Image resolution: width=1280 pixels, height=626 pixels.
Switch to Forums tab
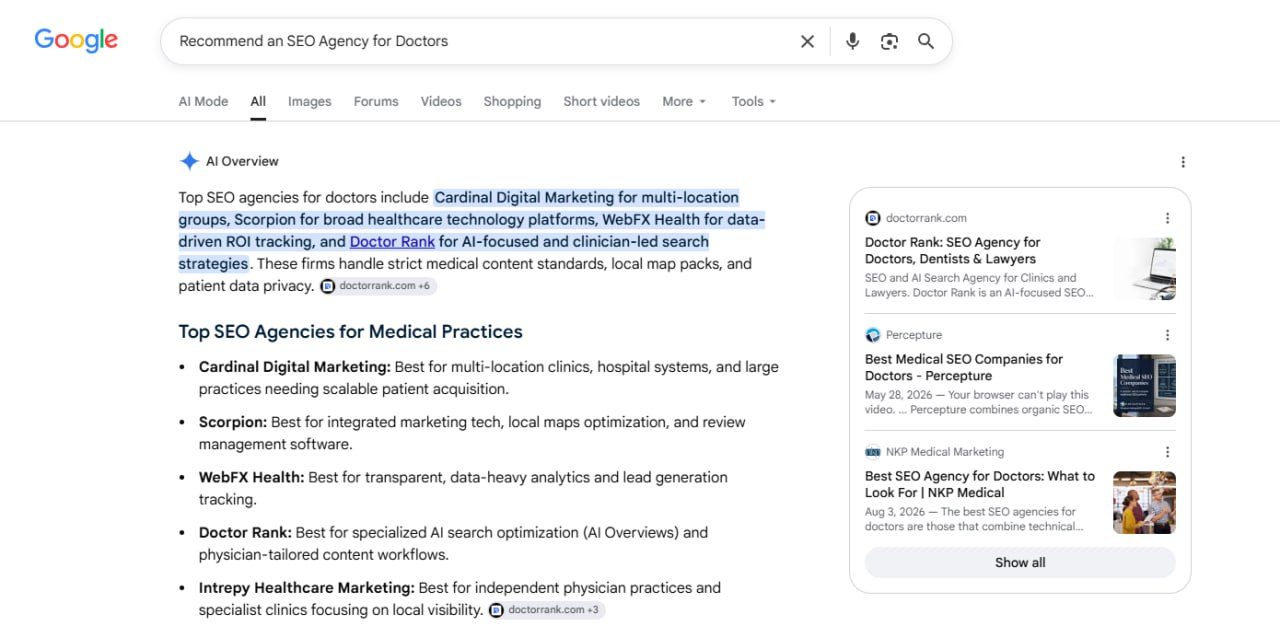click(376, 101)
